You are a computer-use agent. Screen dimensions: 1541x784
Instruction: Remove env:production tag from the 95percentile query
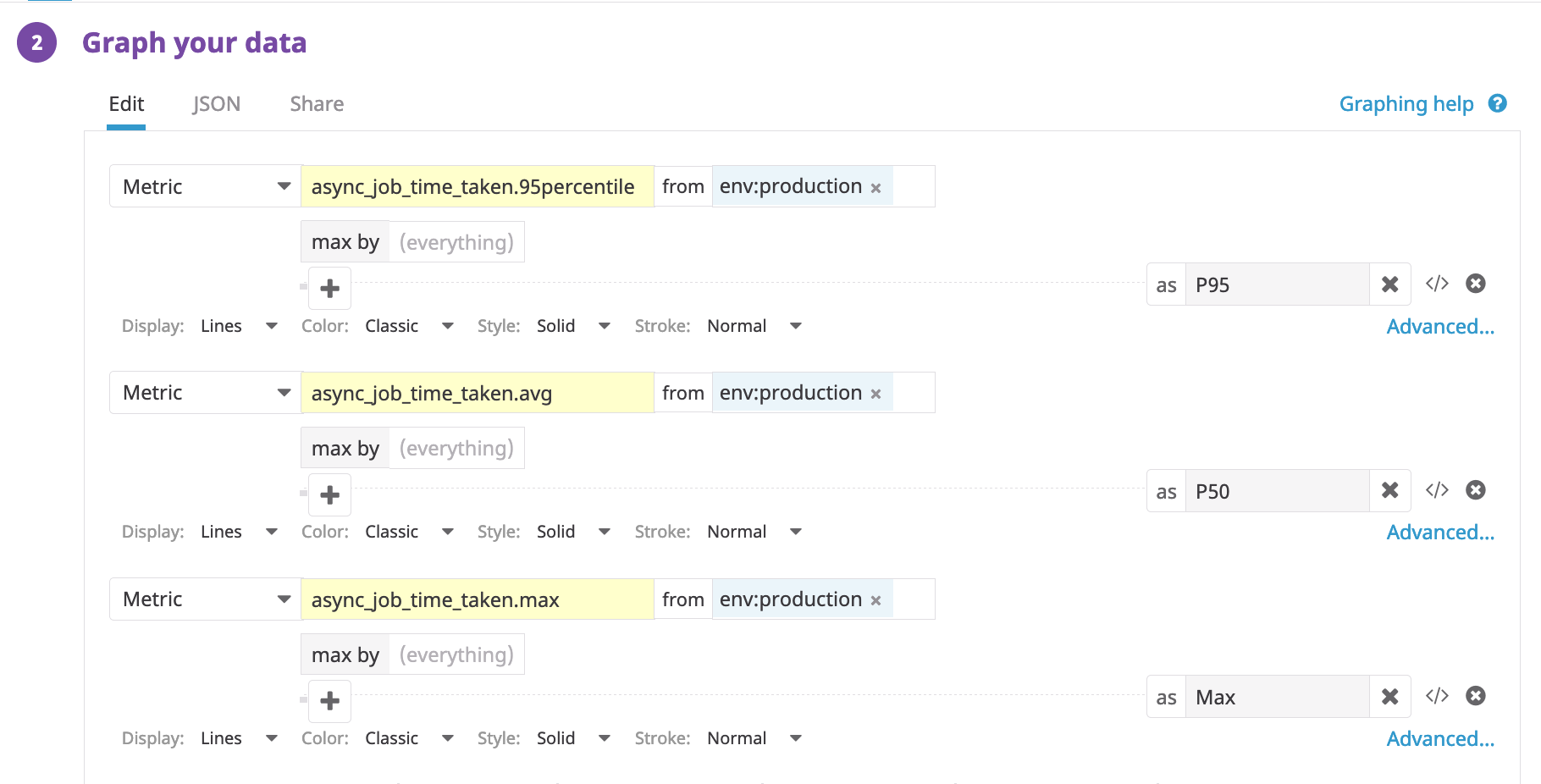(876, 188)
